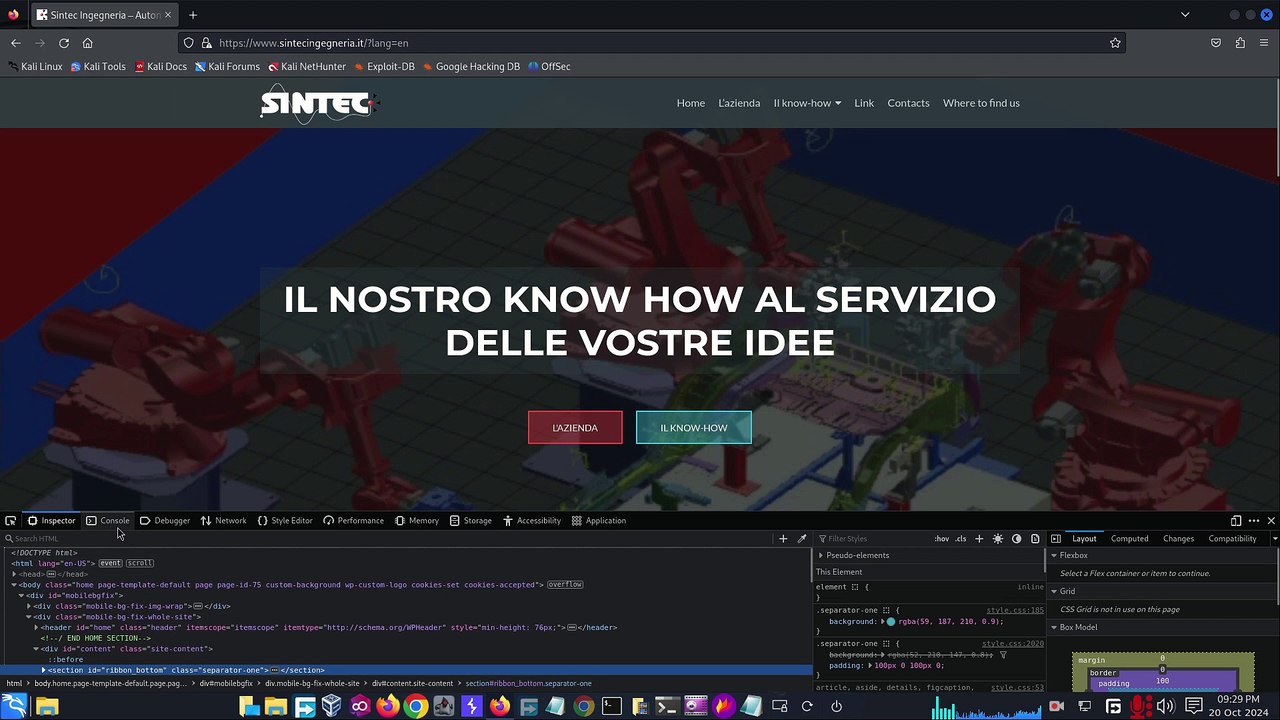The height and width of the screenshot is (720, 1280).
Task: Click the IL KNOW-HOW hero button
Action: coord(694,428)
